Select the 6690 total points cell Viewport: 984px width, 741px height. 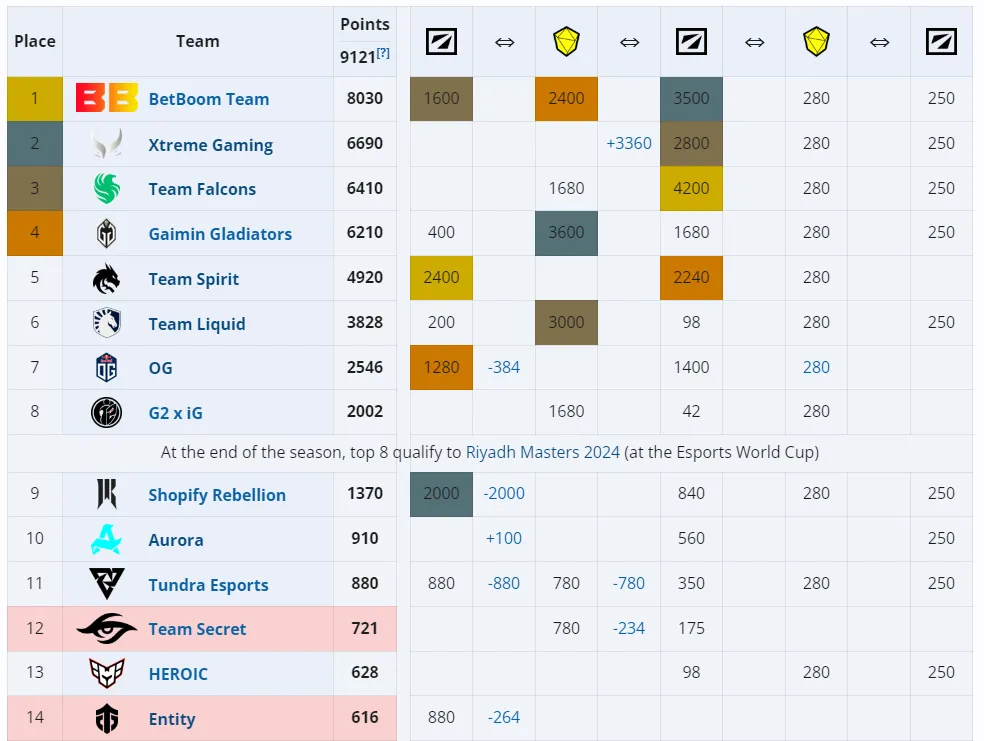pyautogui.click(x=365, y=143)
